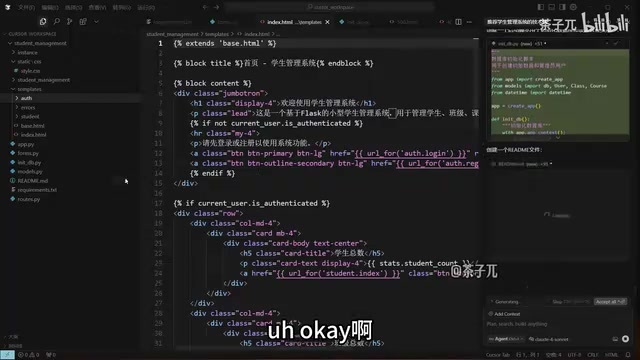Navigate back with the left arrow

click(x=205, y=7)
